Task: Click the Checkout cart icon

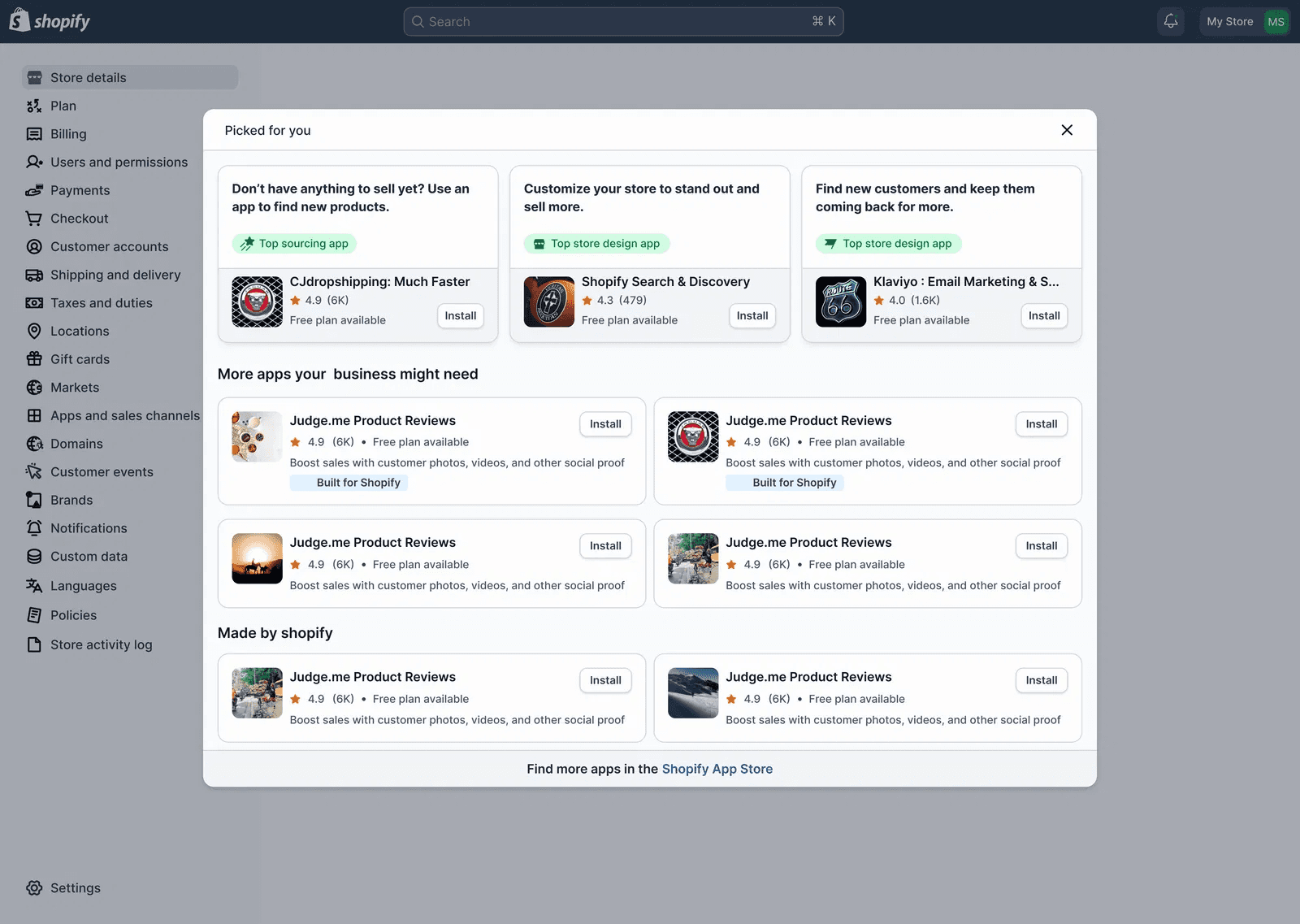Action: (34, 218)
